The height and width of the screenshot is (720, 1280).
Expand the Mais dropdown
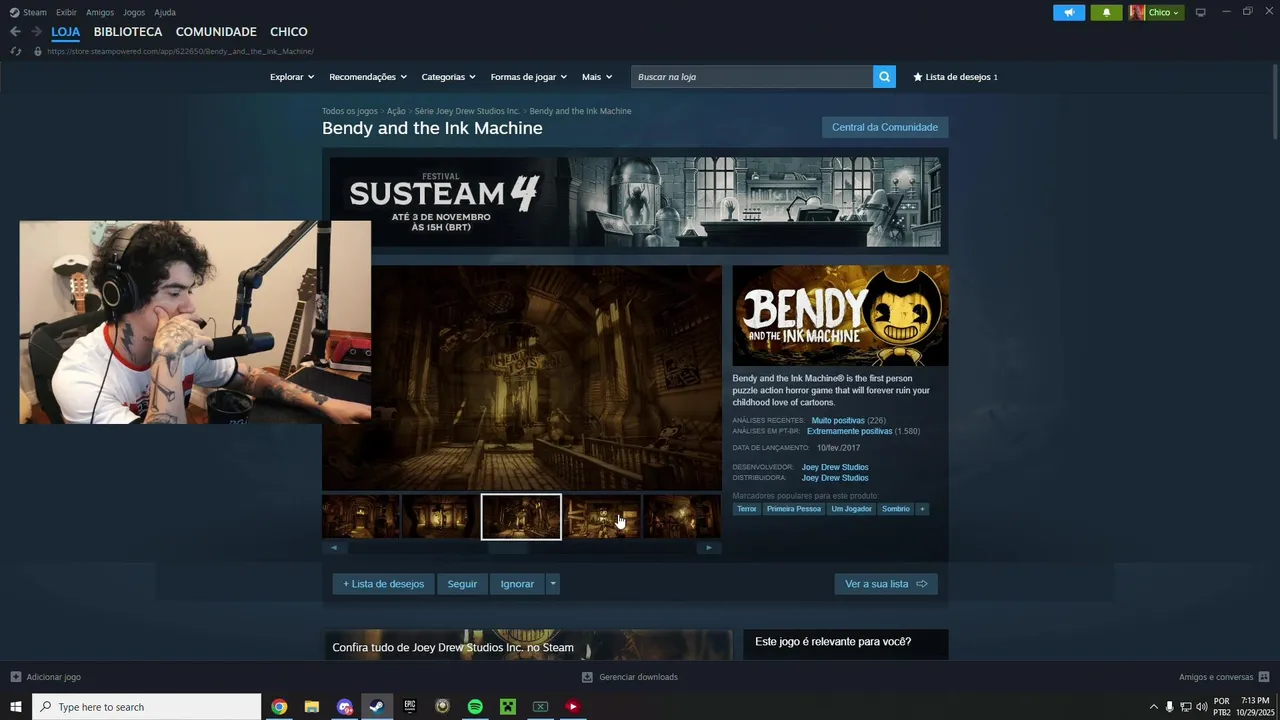click(597, 77)
